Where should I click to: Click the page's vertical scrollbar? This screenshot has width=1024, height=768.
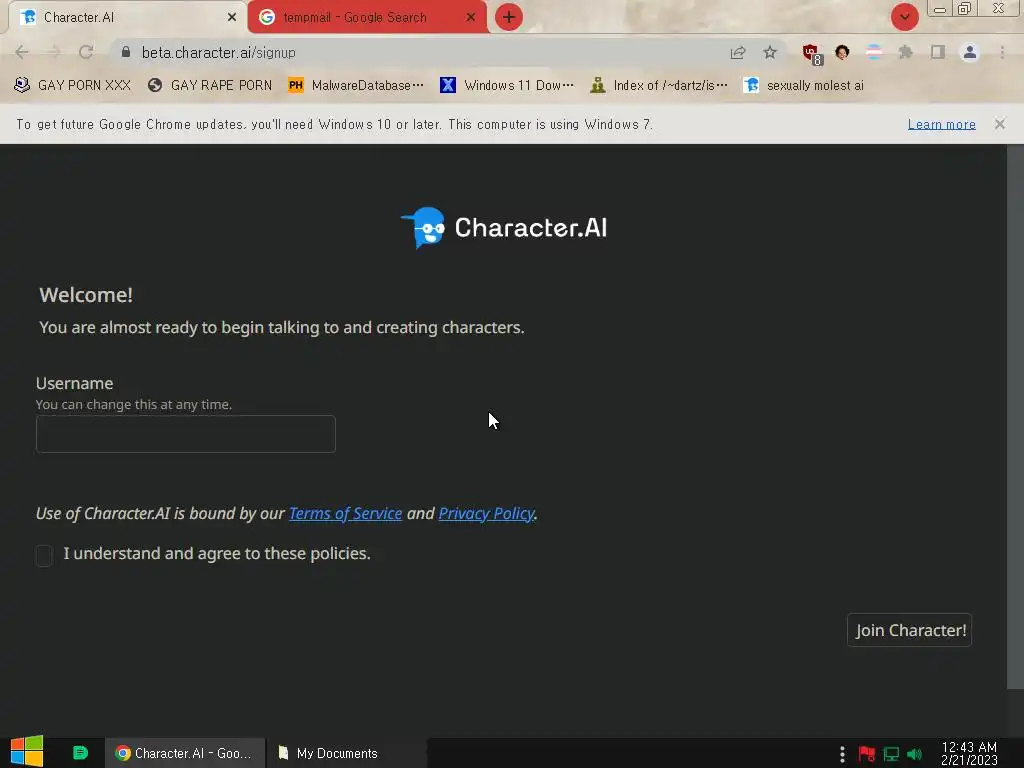1015,416
